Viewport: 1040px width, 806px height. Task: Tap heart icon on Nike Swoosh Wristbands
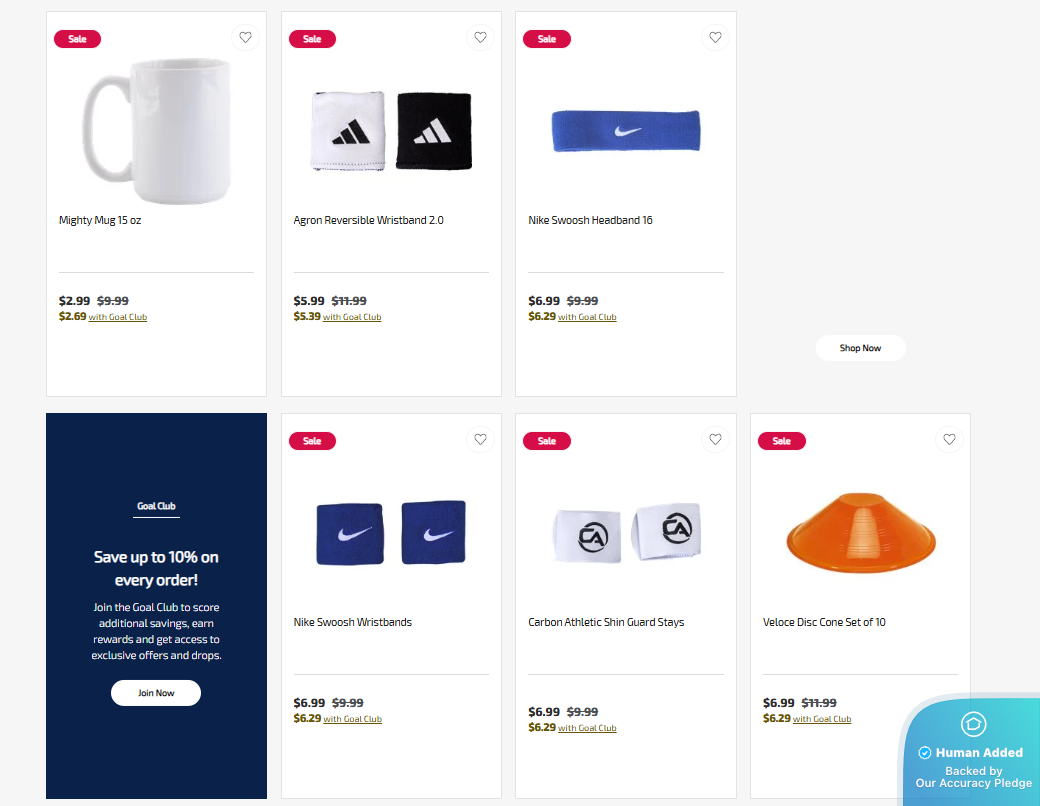click(x=480, y=439)
